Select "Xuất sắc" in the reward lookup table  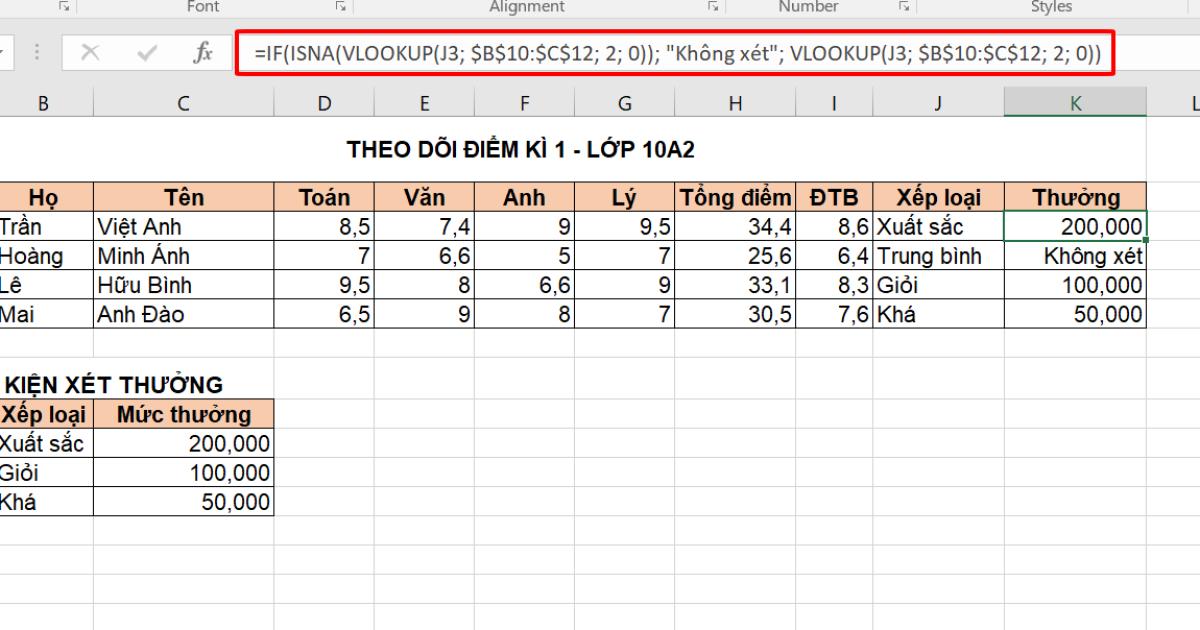coord(44,442)
